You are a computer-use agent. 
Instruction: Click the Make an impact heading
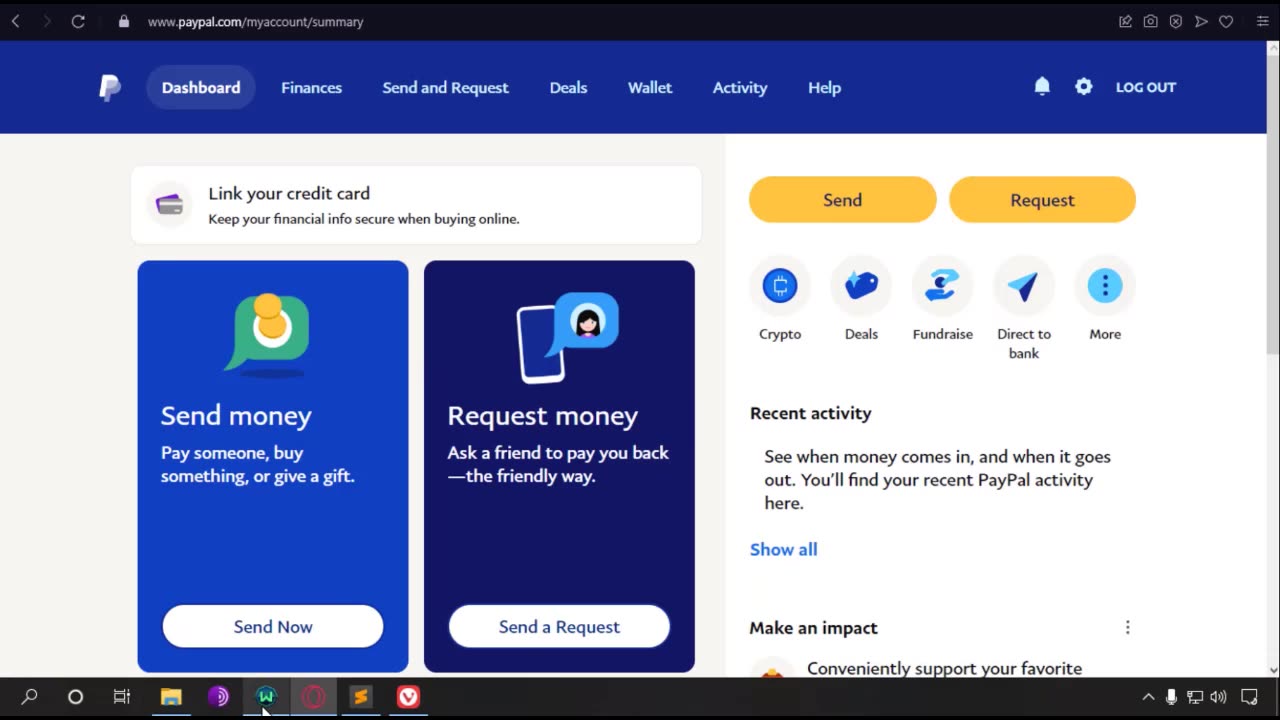coord(813,628)
